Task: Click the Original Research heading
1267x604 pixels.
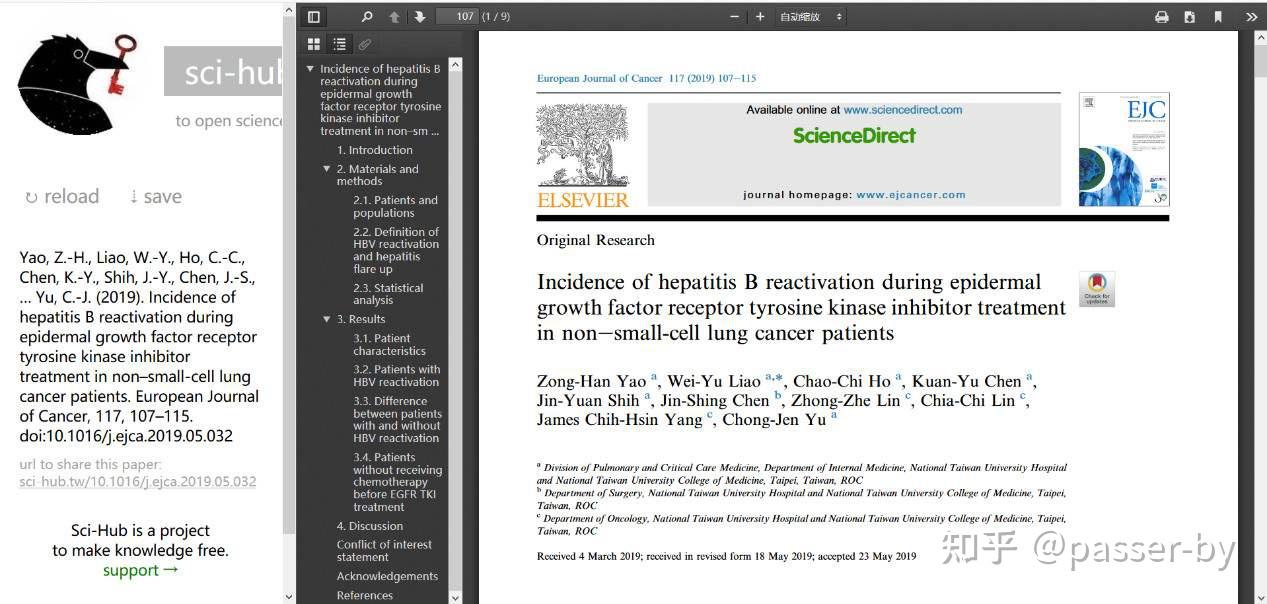Action: point(596,240)
